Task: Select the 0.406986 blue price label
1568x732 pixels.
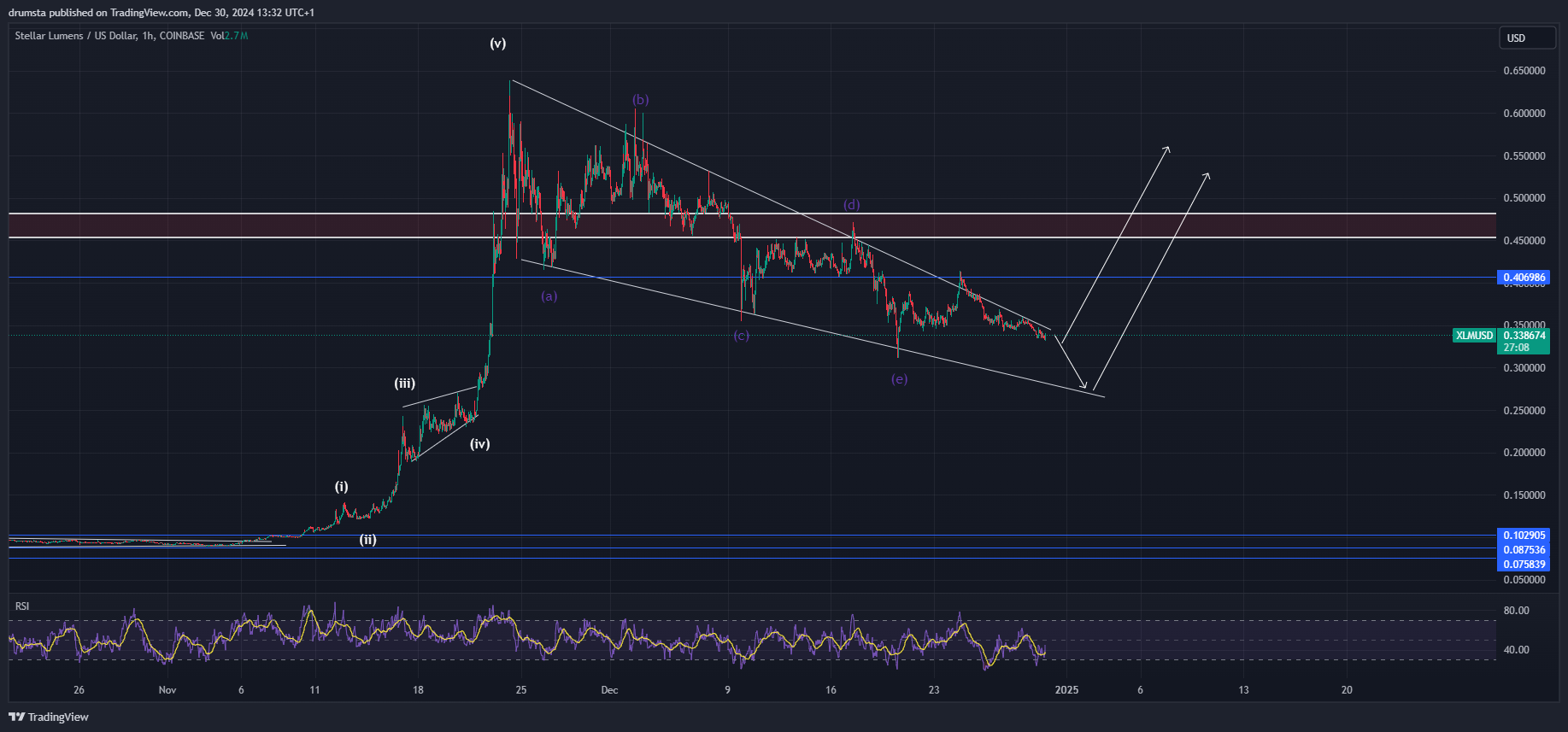Action: [x=1524, y=278]
